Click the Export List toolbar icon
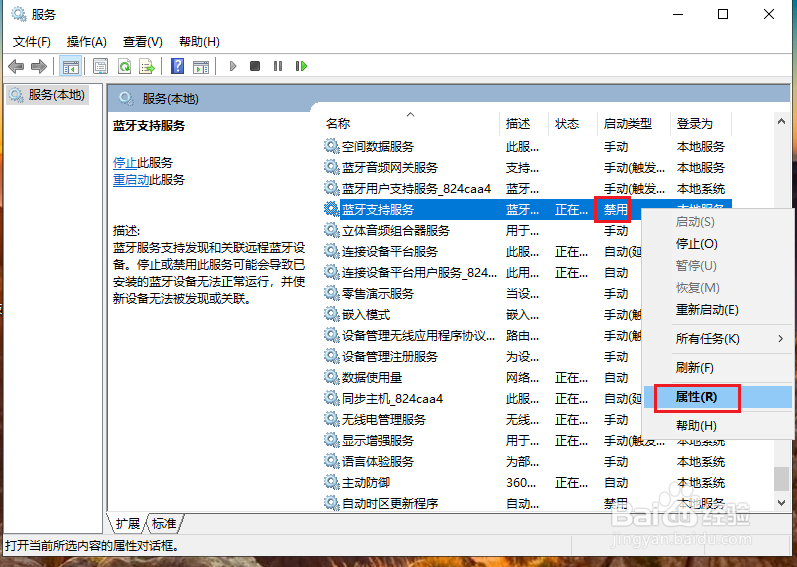Image resolution: width=797 pixels, height=567 pixels. 147,66
